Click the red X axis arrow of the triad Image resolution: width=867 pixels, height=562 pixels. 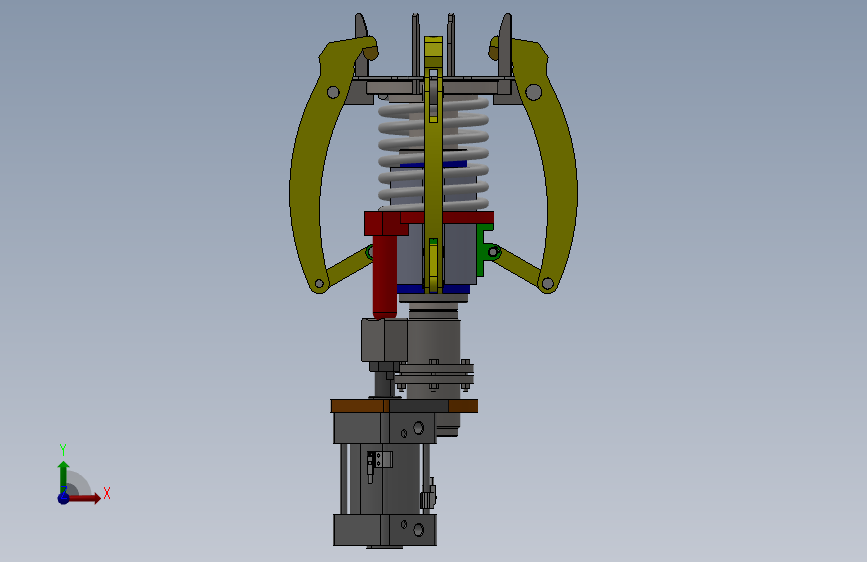click(x=84, y=498)
